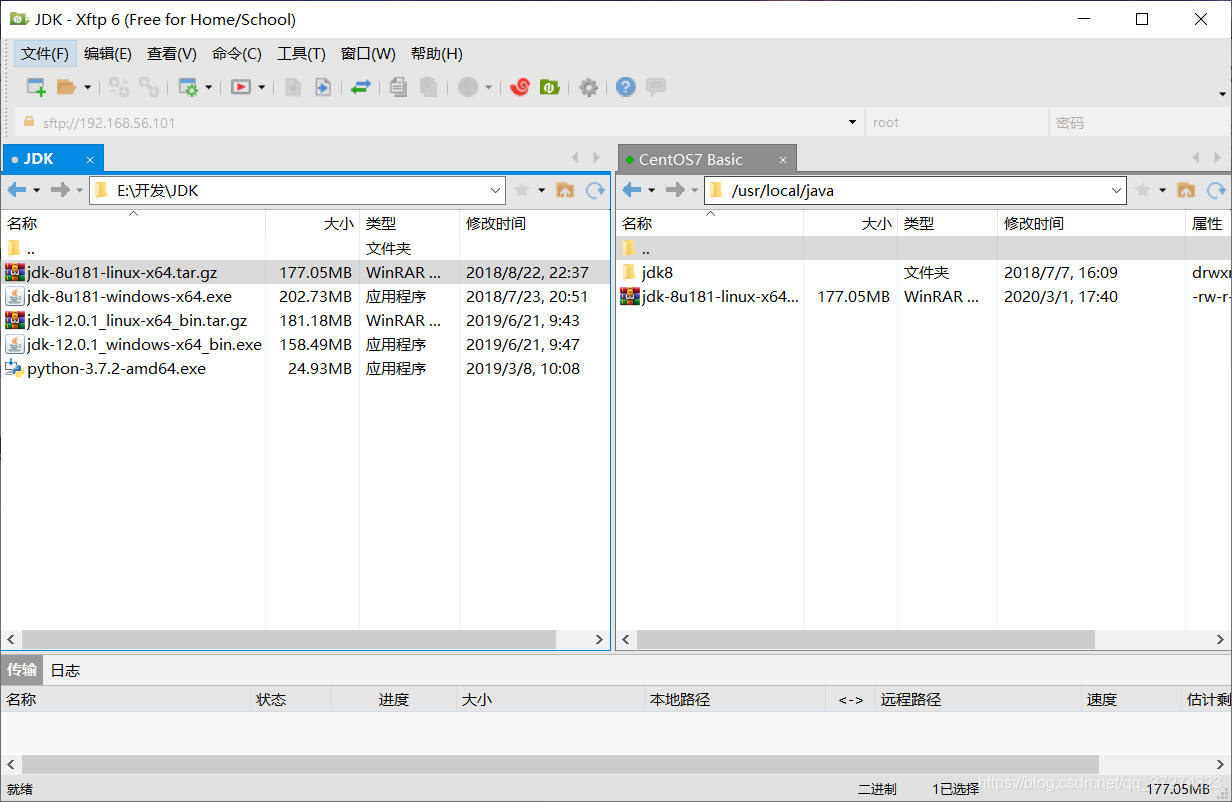Expand the remote path /usr/local/java dropdown

click(1117, 190)
